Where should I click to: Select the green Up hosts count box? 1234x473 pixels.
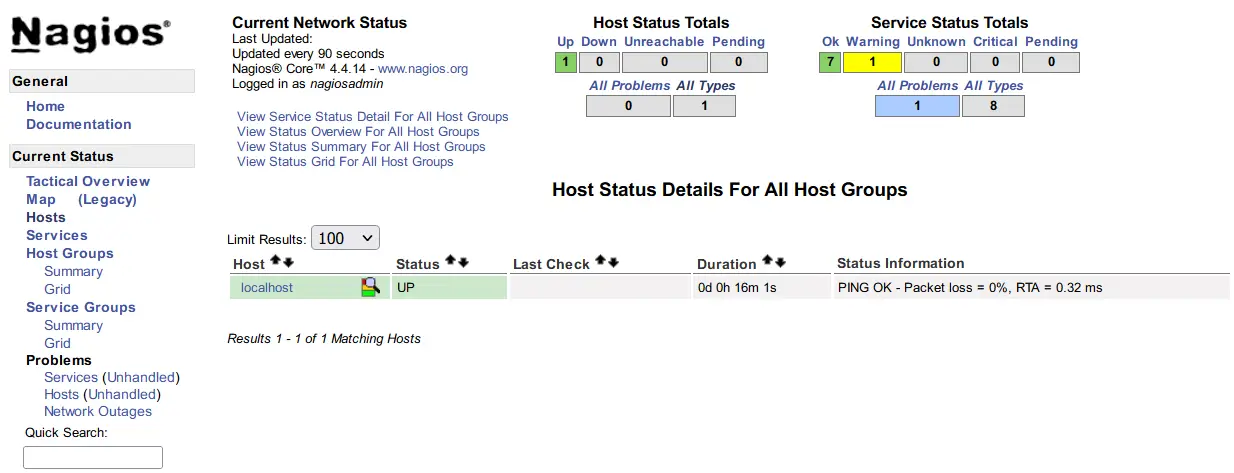tap(566, 62)
